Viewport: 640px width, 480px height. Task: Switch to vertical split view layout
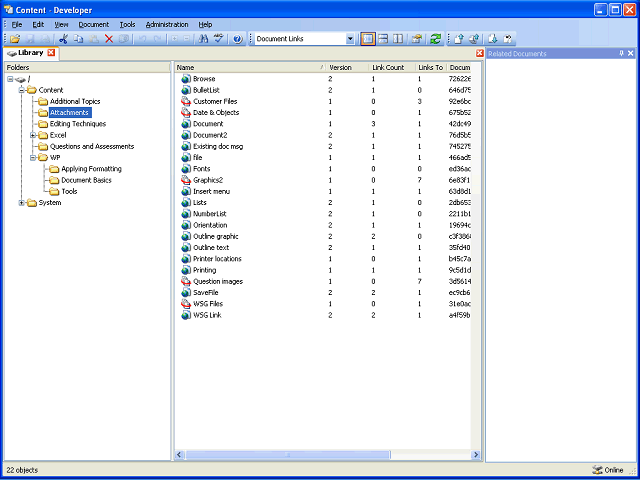coord(398,39)
